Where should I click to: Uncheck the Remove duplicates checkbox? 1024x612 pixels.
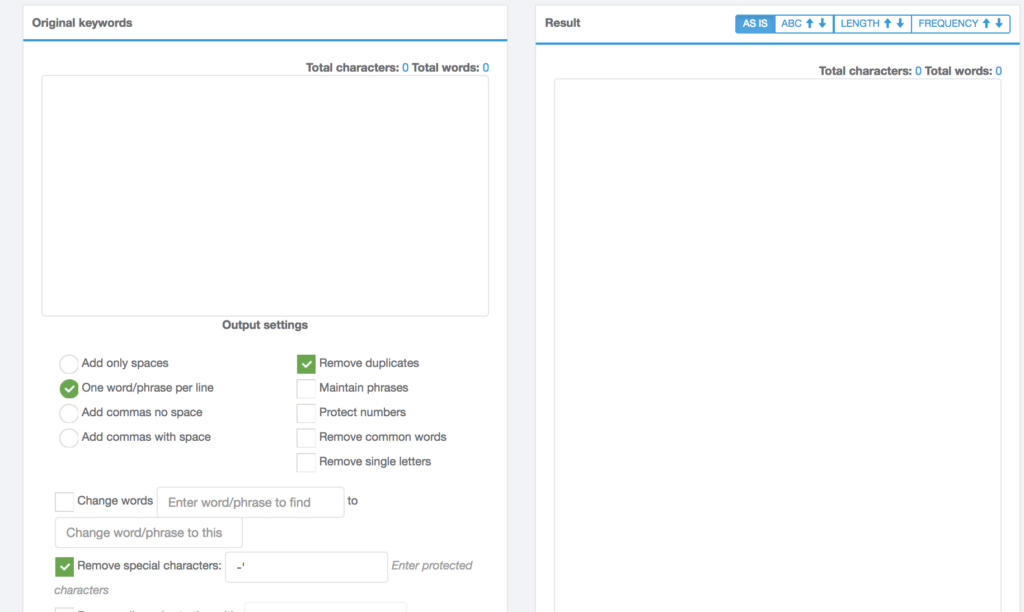[306, 364]
